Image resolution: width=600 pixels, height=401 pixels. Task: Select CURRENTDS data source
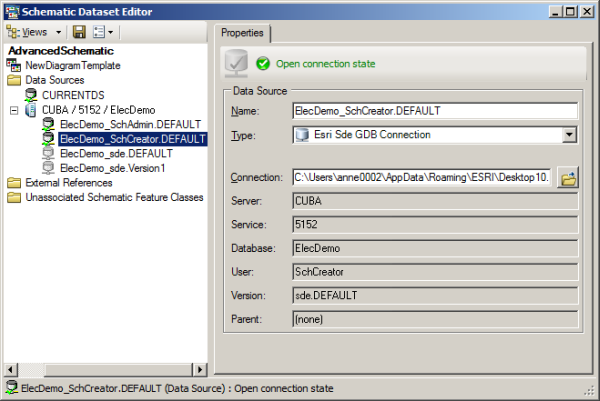click(73, 95)
